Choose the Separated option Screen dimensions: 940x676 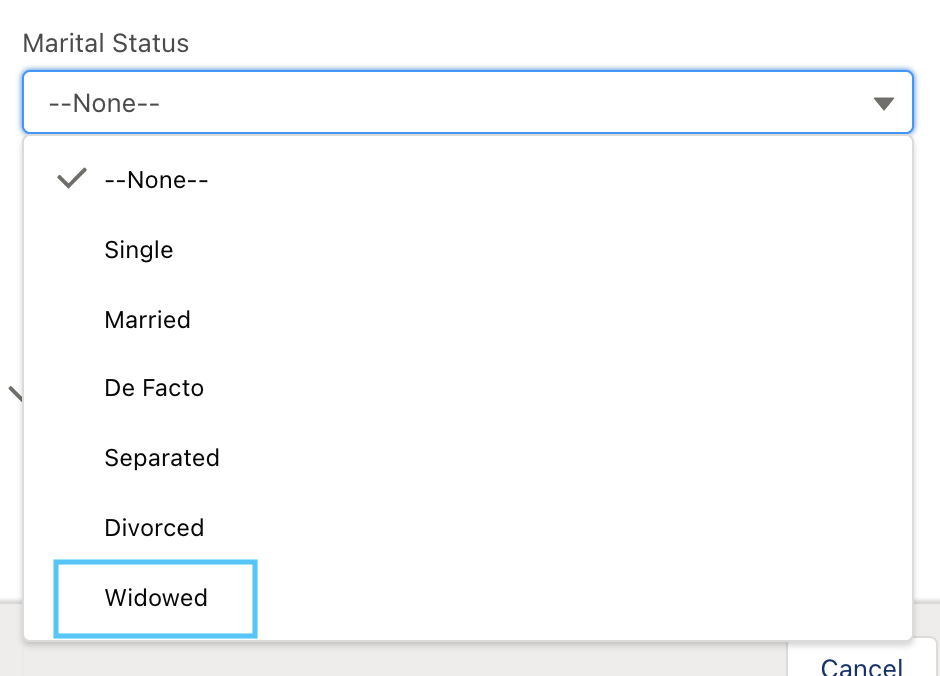coord(162,458)
